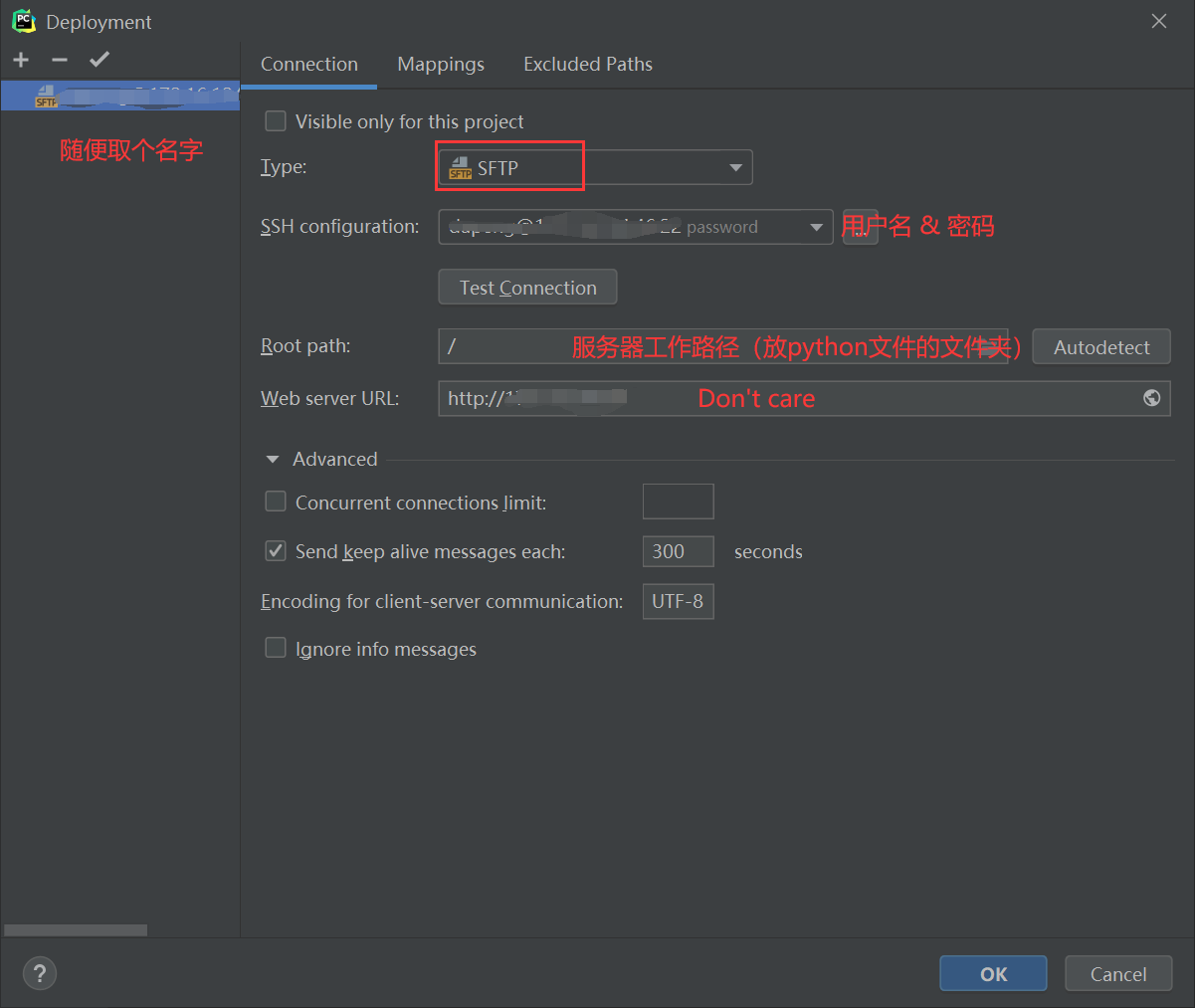Click the Cancel button

(x=1118, y=973)
